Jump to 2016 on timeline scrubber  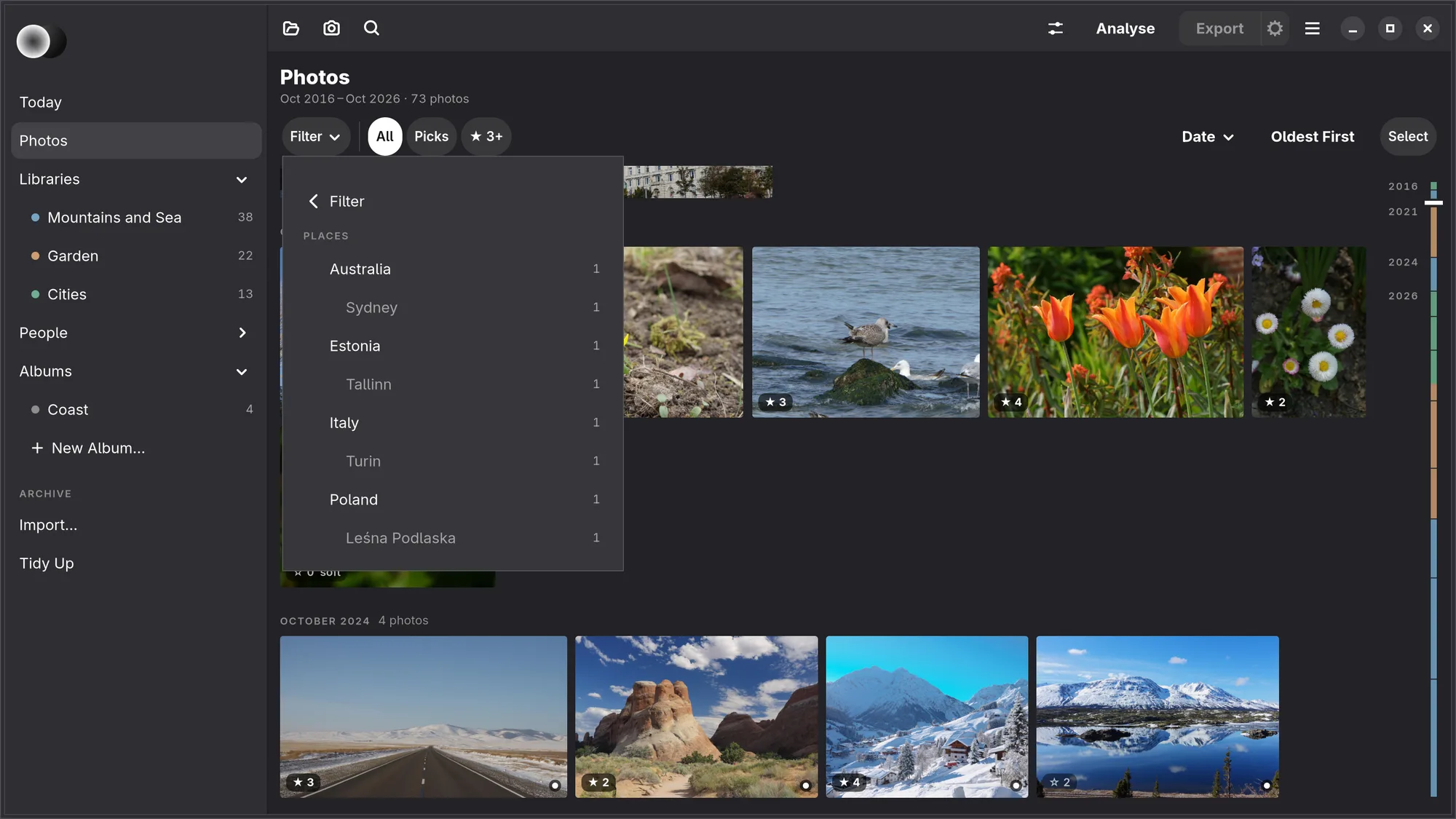tap(1403, 186)
